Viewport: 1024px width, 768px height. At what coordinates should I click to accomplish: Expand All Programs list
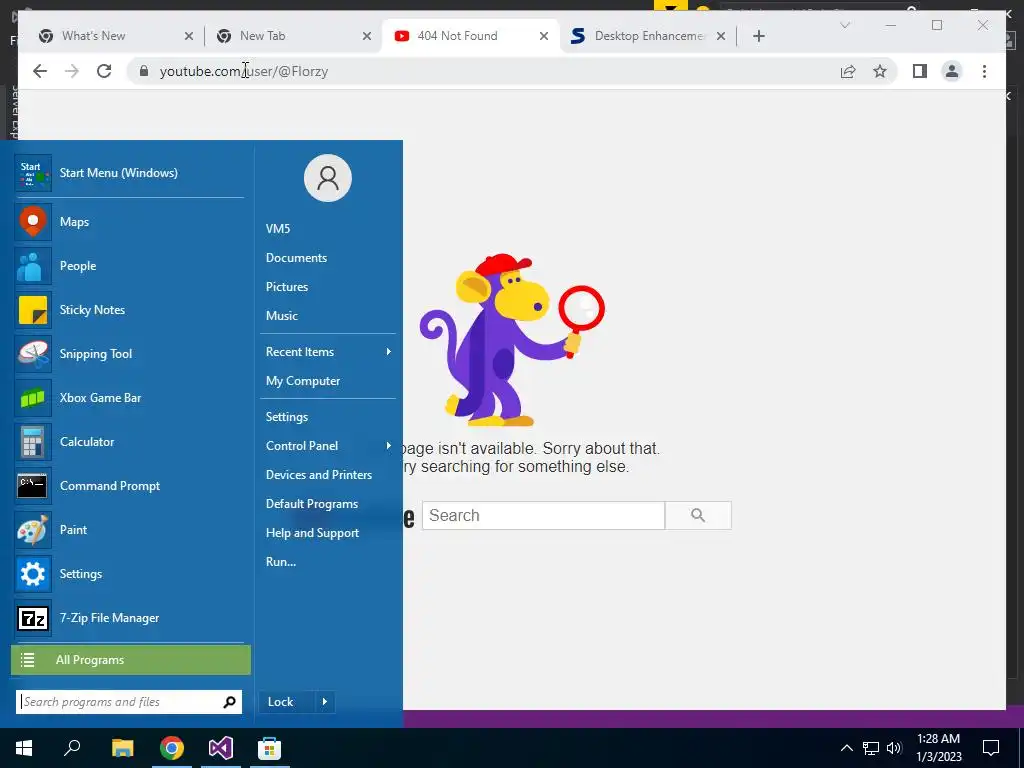(x=131, y=660)
